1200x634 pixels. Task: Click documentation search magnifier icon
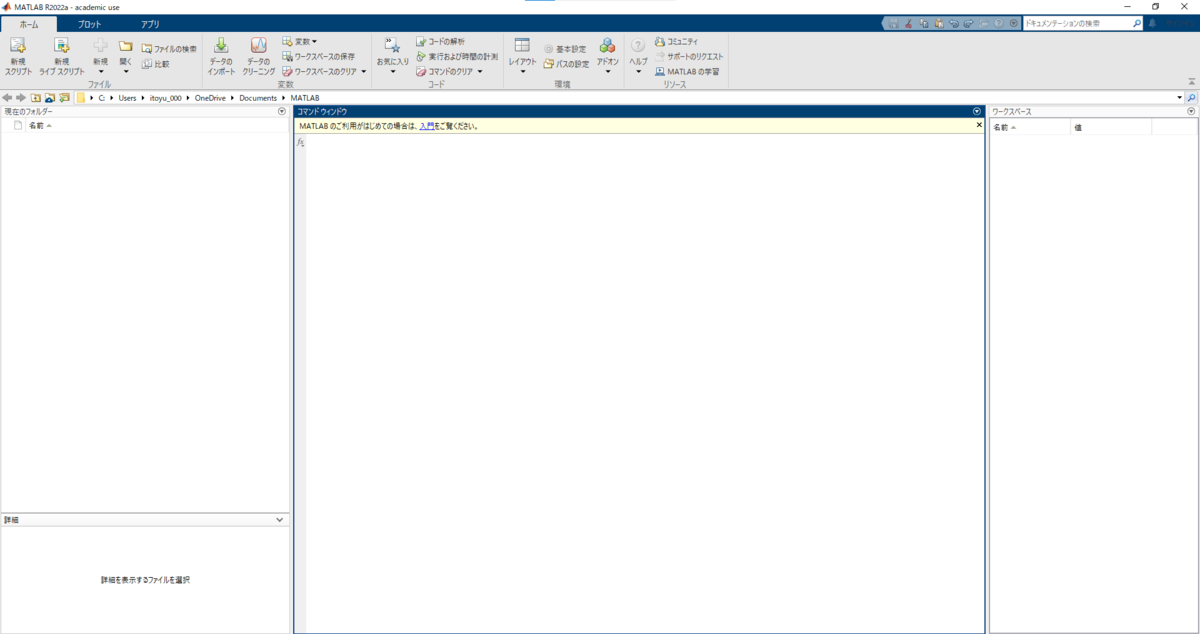[x=1136, y=23]
